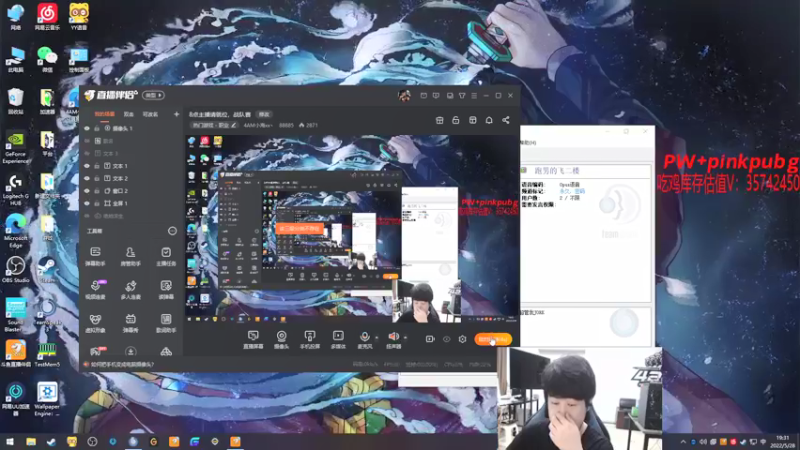Click the pill button after the stream title
The image size is (800, 450).
tap(264, 114)
